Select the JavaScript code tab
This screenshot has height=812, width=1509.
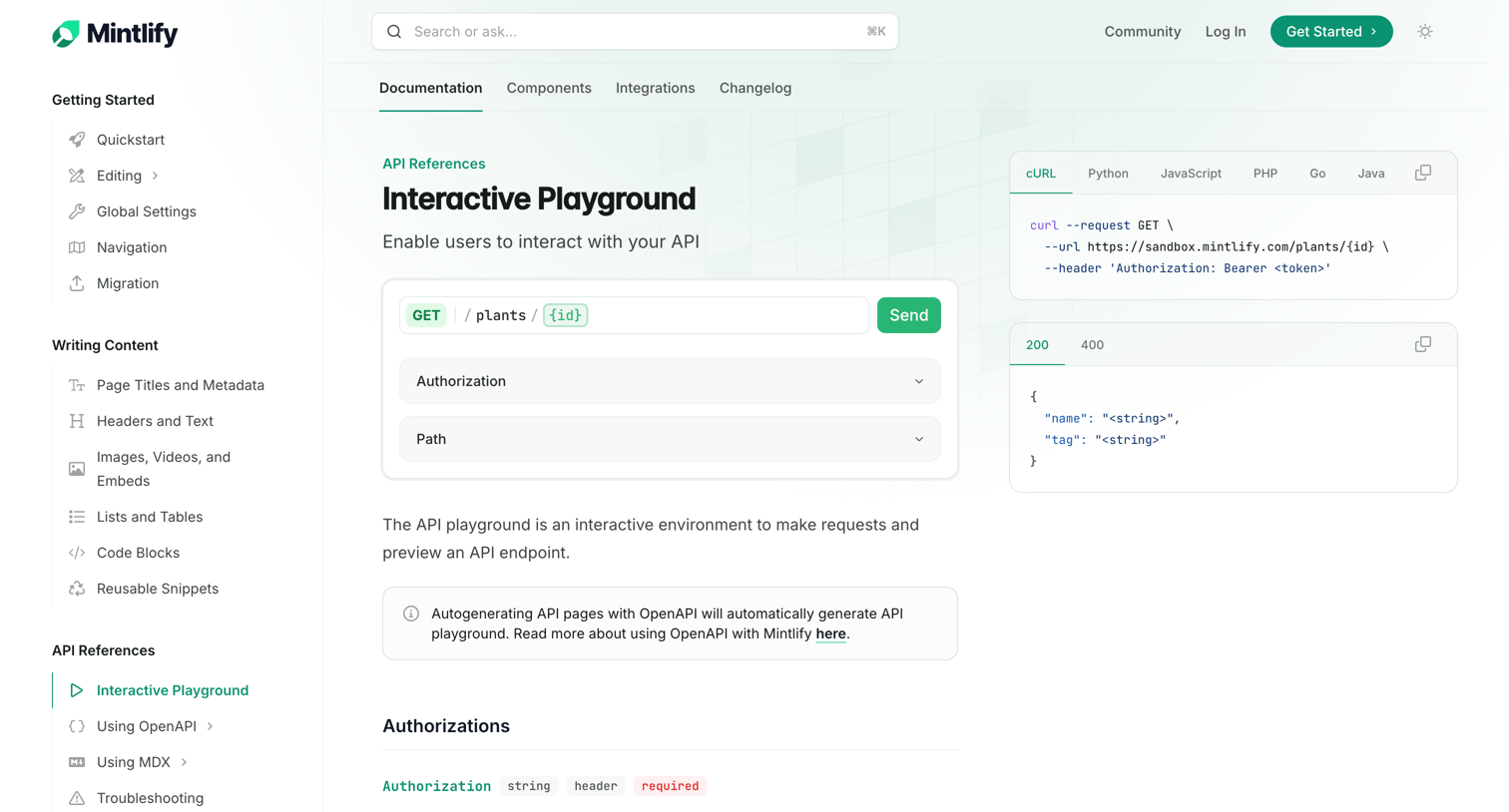click(x=1191, y=174)
